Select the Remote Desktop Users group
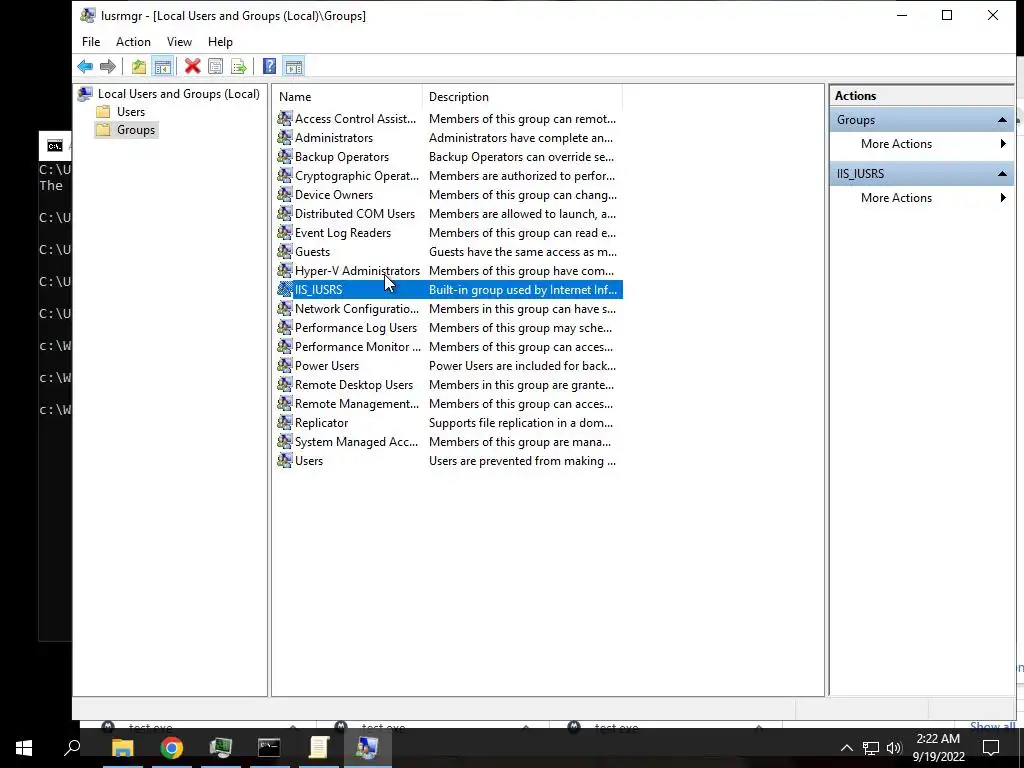 [354, 385]
